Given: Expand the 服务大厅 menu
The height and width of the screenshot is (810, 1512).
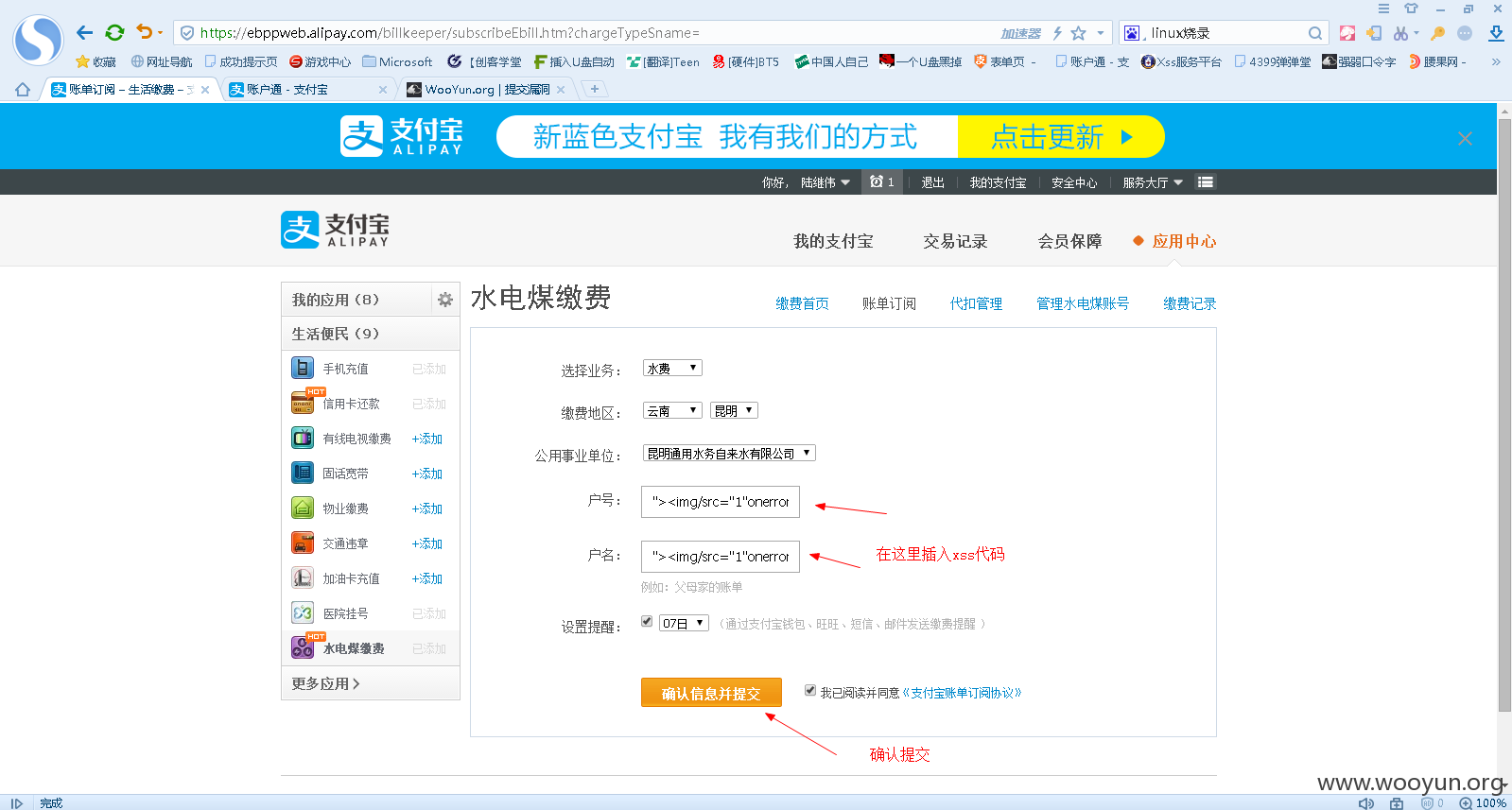Looking at the screenshot, I should 1153,182.
